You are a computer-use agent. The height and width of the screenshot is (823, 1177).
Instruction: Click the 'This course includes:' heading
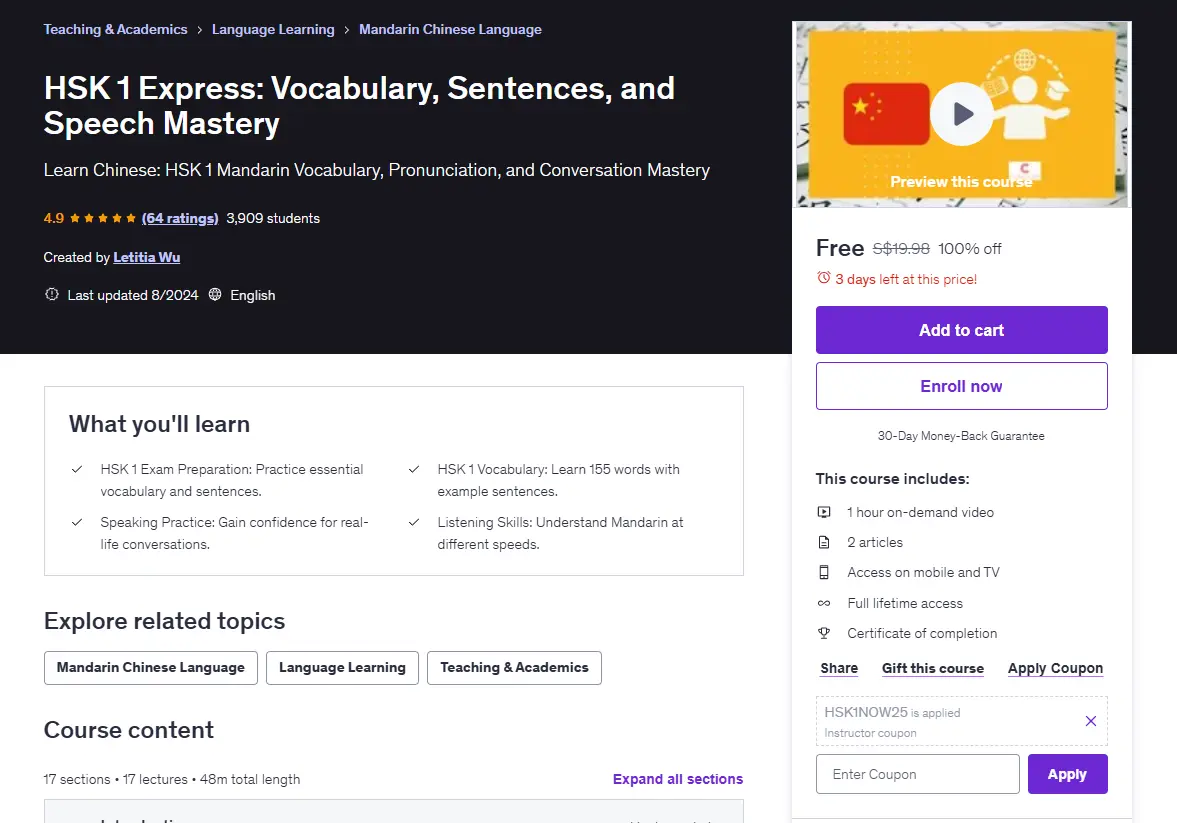[893, 478]
